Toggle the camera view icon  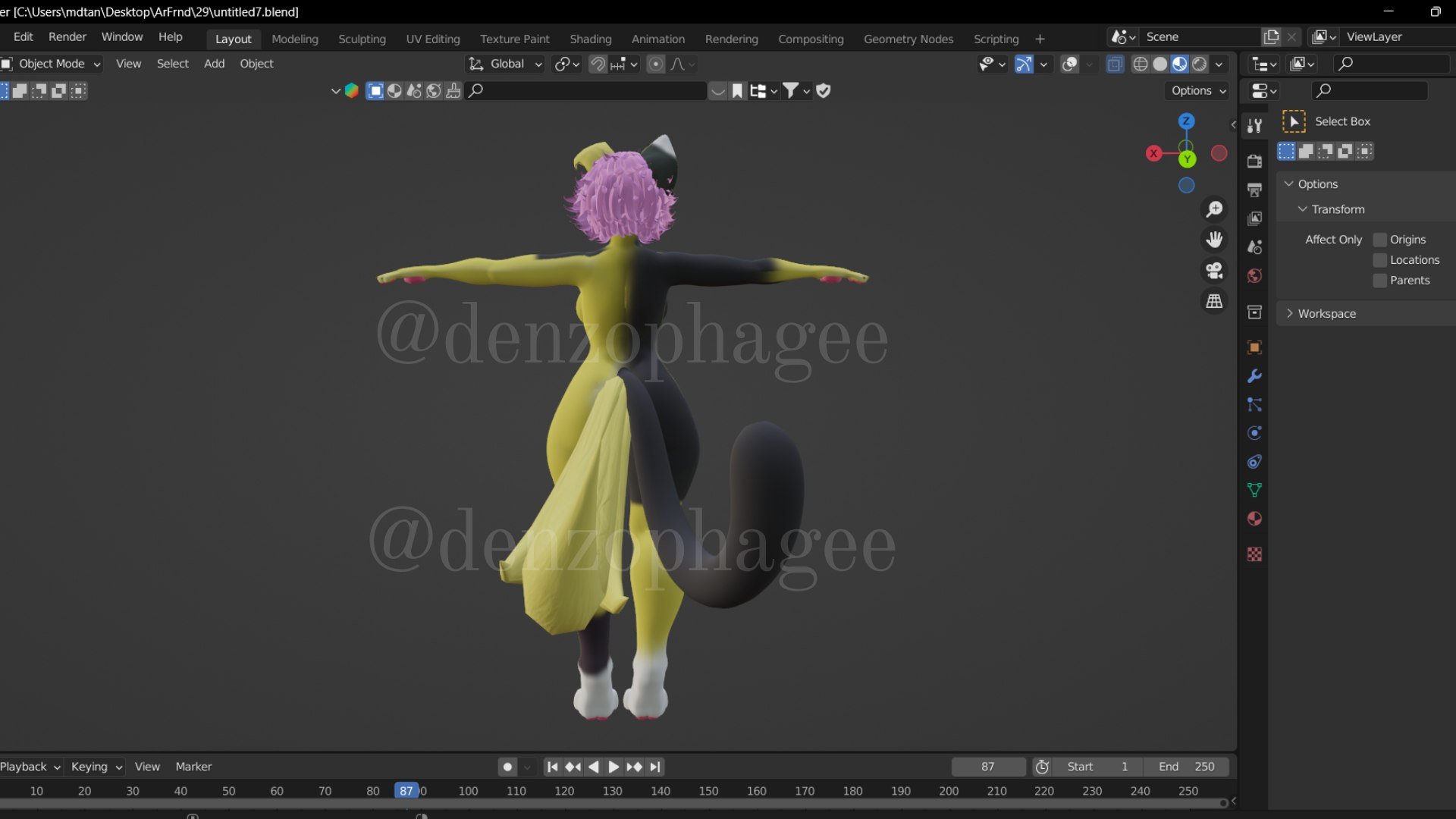point(1214,271)
